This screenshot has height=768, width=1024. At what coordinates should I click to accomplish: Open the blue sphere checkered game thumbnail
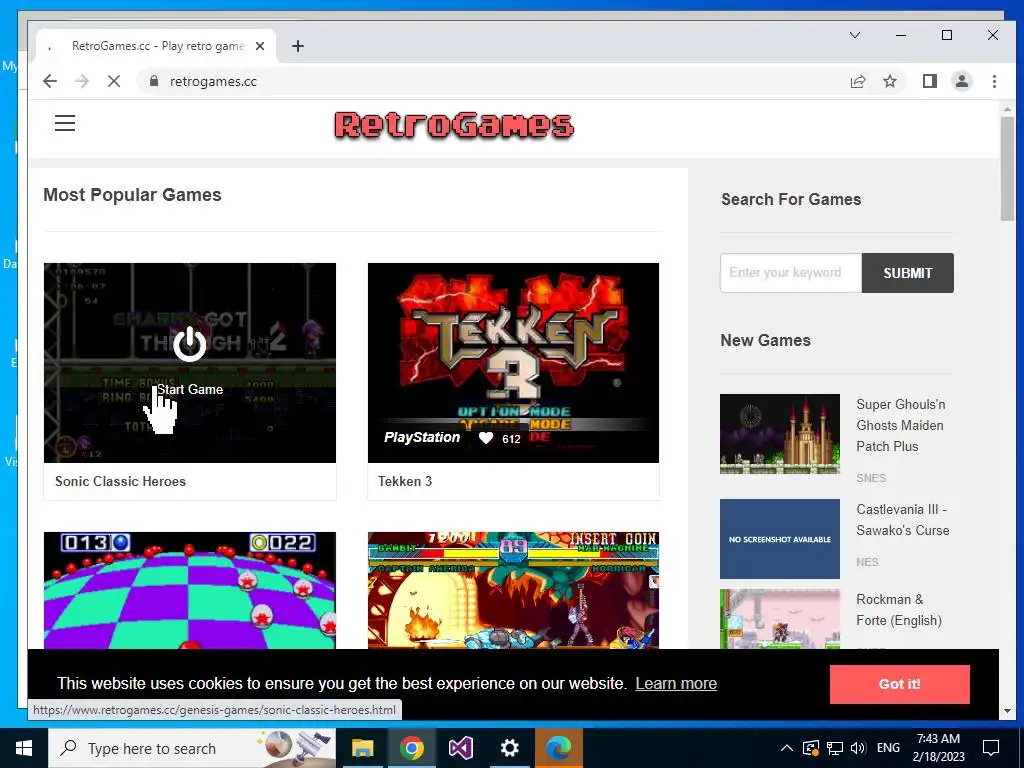pos(189,590)
